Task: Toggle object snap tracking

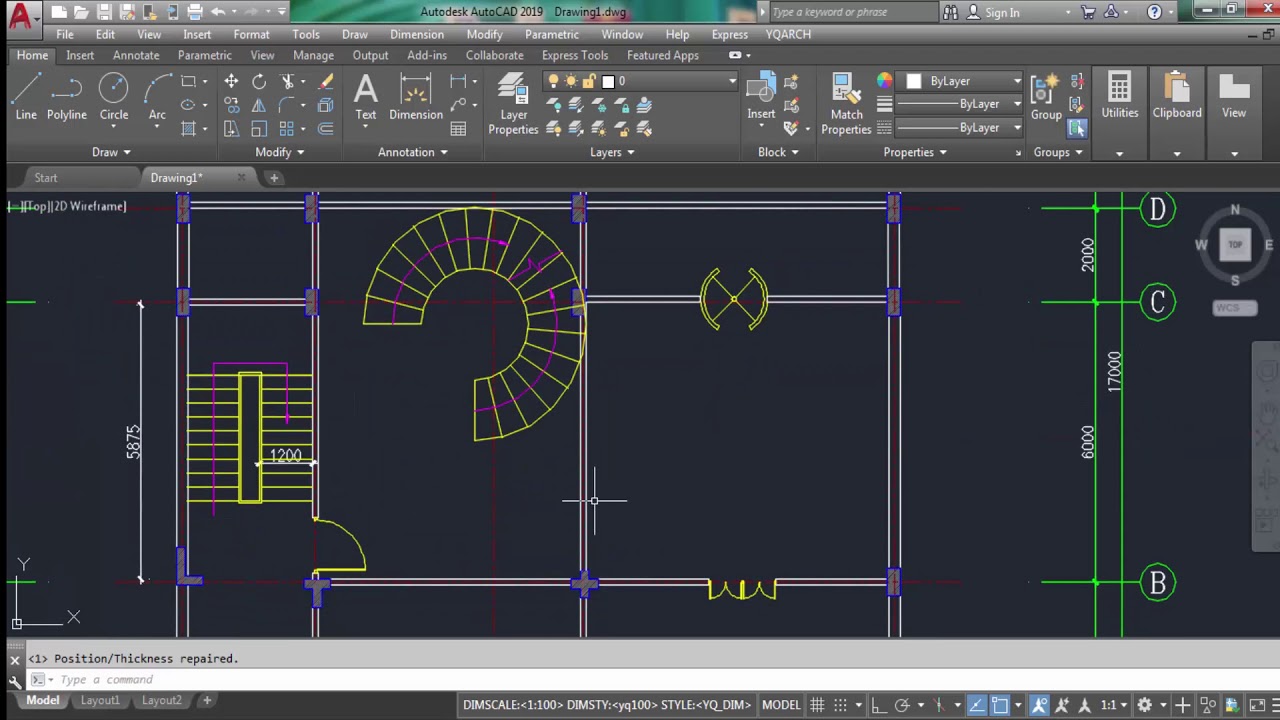Action: pos(976,705)
